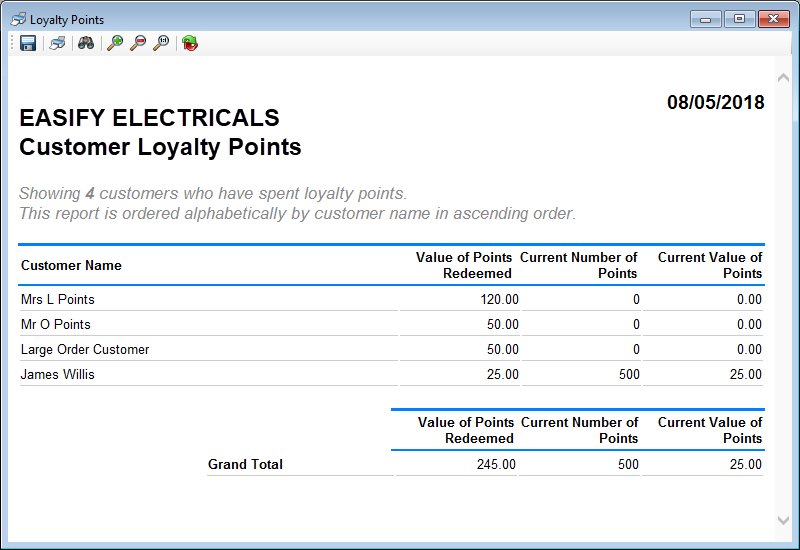Viewport: 800px width, 550px height.
Task: Click the scroll up arrow
Action: [x=783, y=77]
